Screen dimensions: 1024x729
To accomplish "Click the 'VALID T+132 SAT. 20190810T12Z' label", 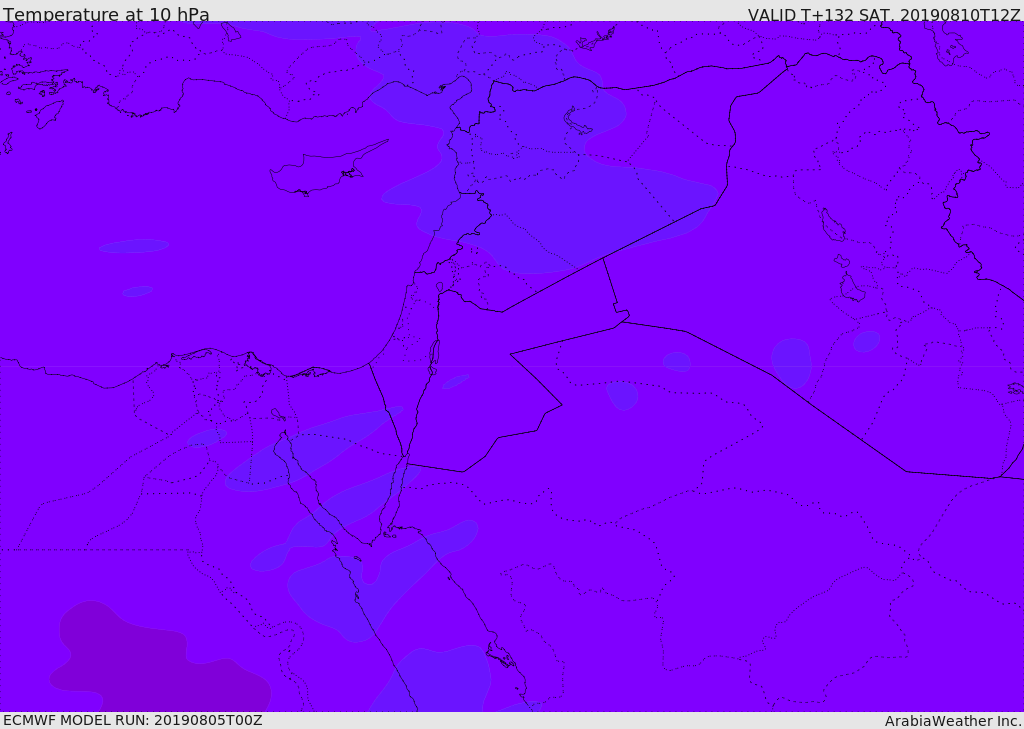I will click(x=884, y=14).
